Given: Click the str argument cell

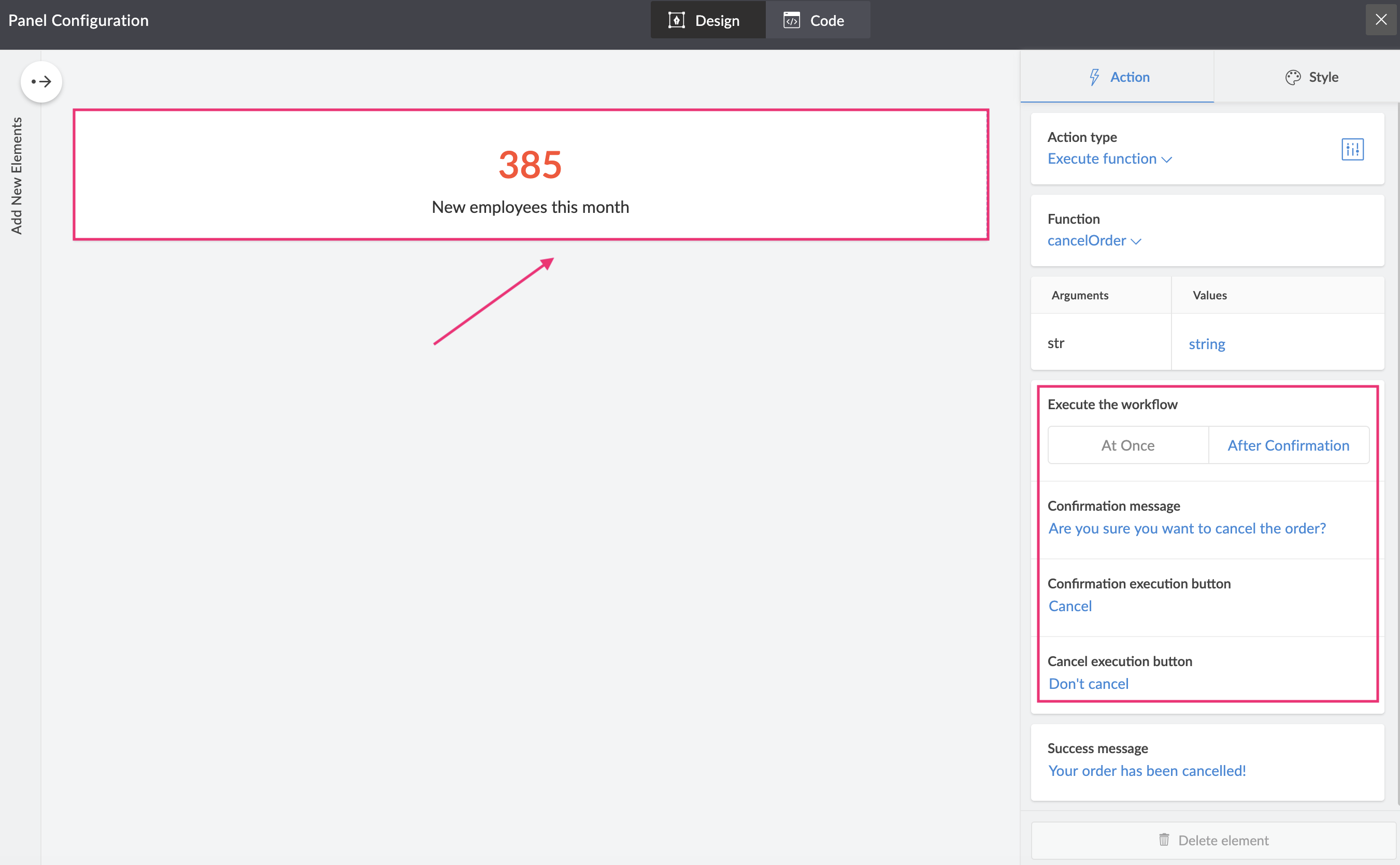Looking at the screenshot, I should pos(1101,343).
